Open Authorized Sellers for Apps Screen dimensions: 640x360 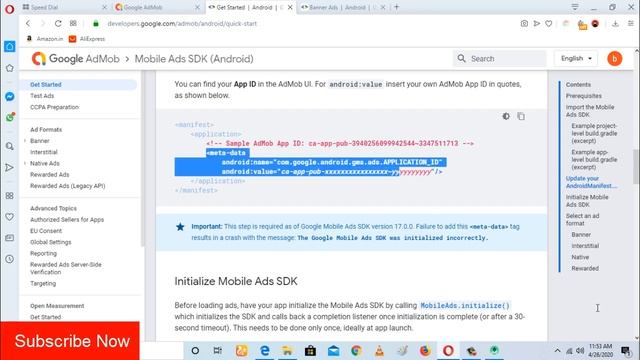pos(67,220)
